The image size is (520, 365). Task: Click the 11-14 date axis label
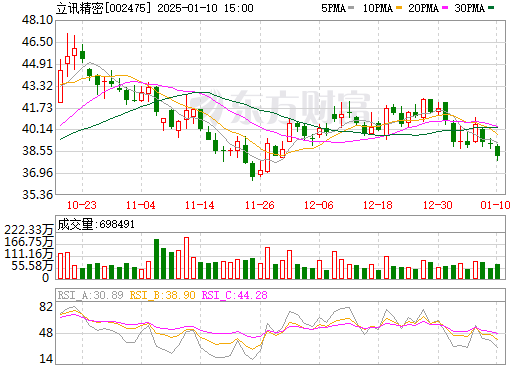click(x=200, y=205)
